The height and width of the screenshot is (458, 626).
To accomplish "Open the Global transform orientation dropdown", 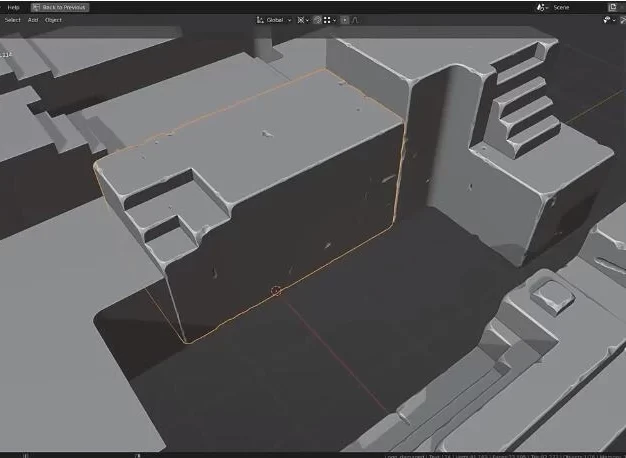I will click(x=274, y=20).
